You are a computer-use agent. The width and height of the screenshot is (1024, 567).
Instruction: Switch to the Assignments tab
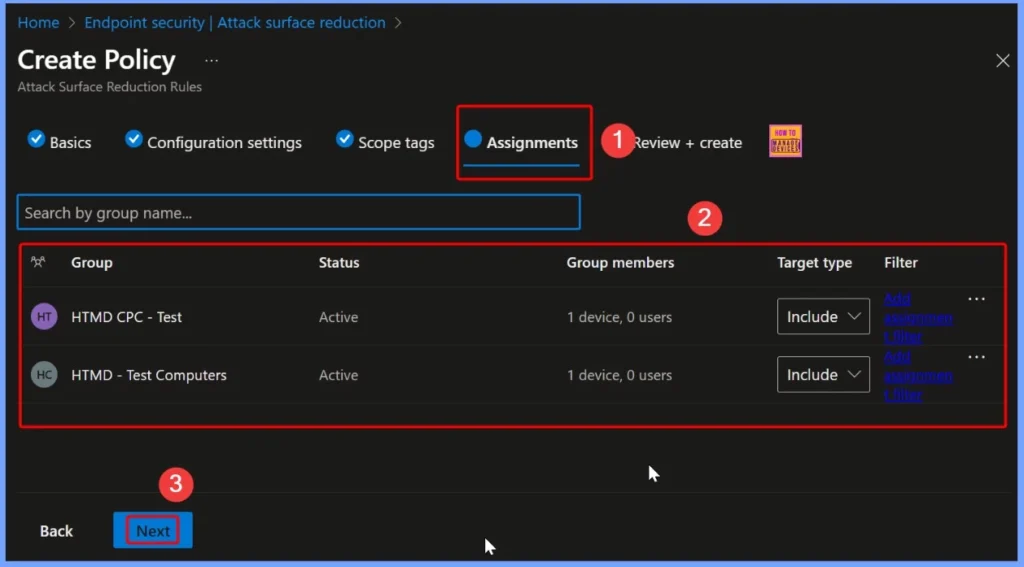coord(531,143)
